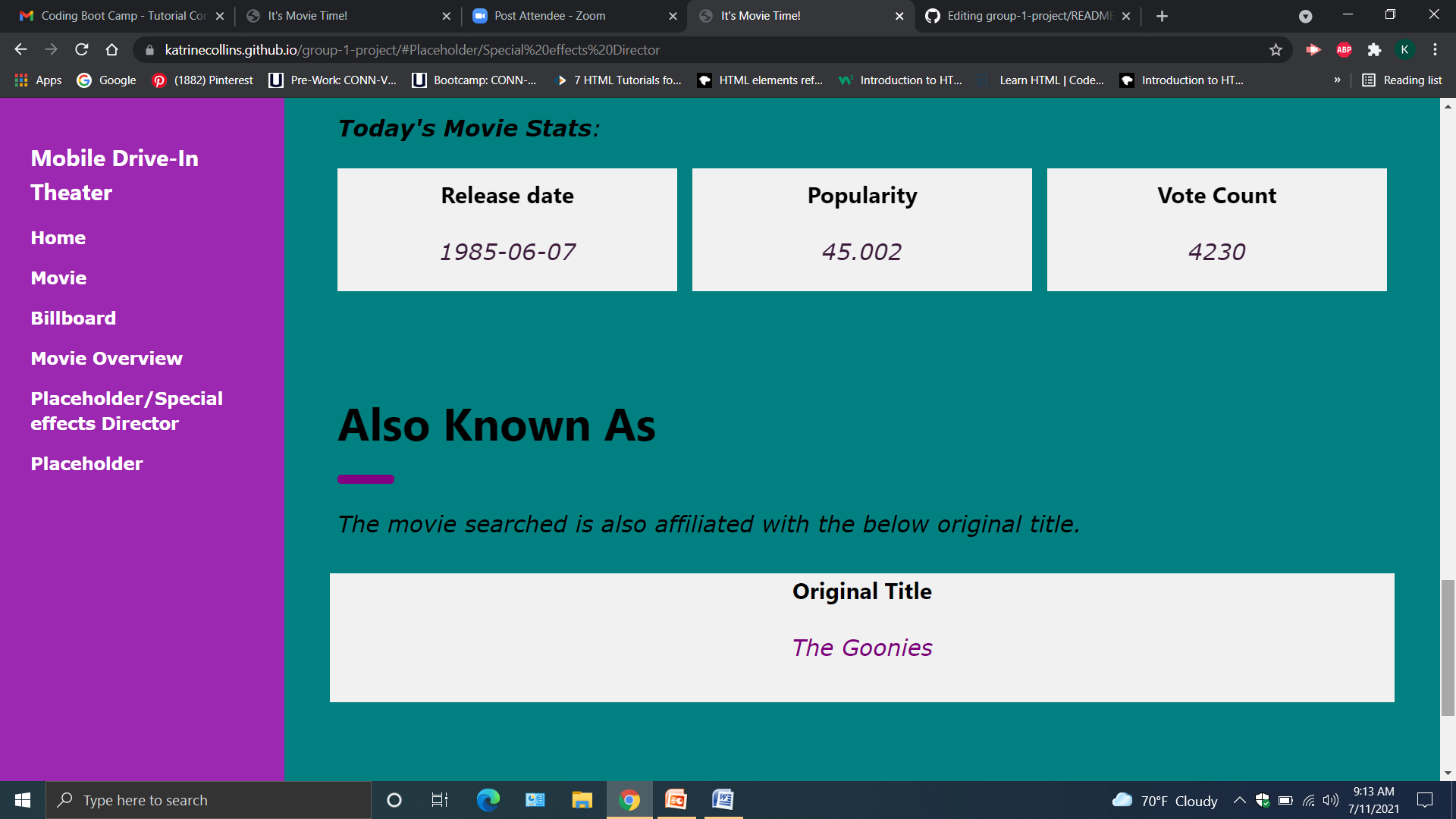1456x819 pixels.
Task: Close the Post Attendee - Zoom tab
Action: [673, 16]
